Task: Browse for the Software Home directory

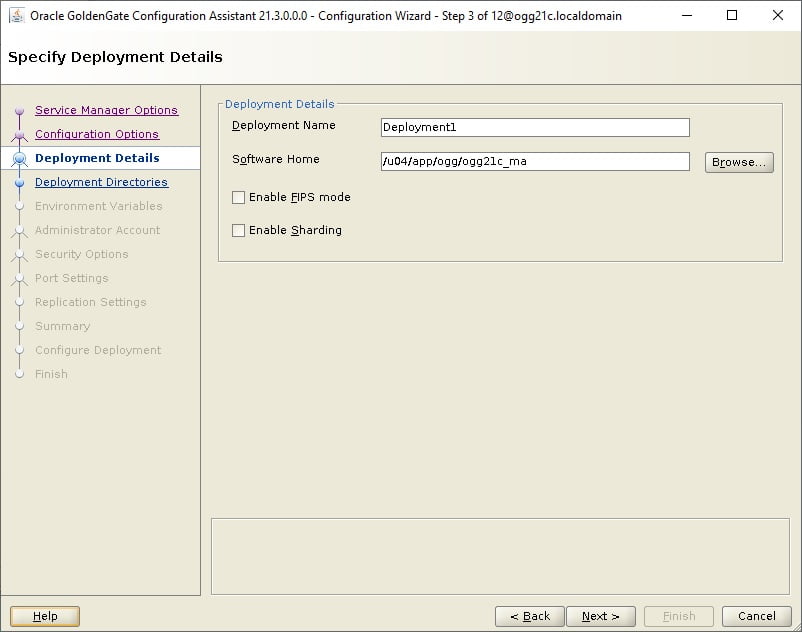Action: click(739, 162)
